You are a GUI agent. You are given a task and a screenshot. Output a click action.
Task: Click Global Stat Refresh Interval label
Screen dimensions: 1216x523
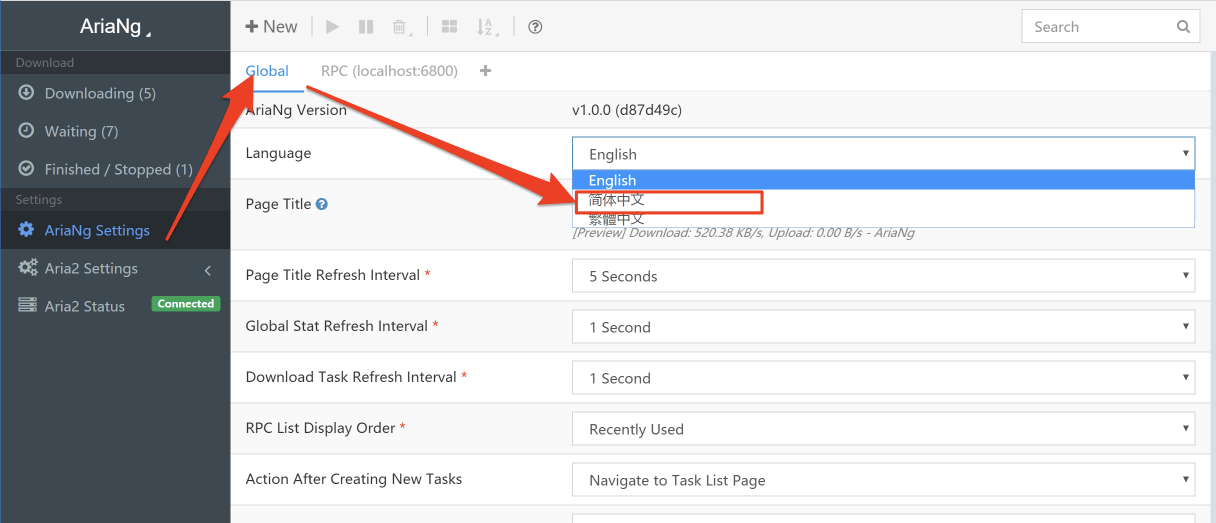pyautogui.click(x=336, y=326)
